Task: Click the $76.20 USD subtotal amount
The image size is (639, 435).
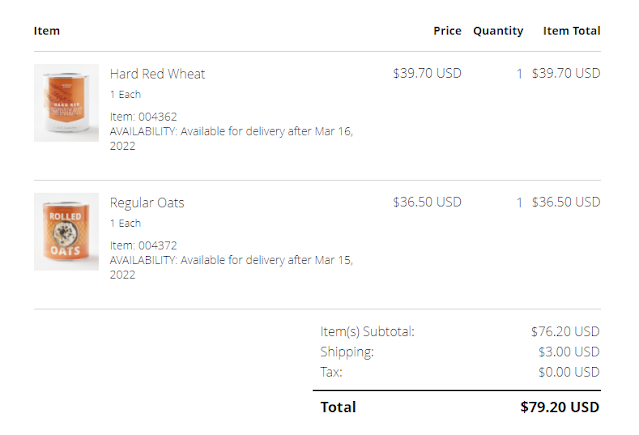Action: pos(565,331)
